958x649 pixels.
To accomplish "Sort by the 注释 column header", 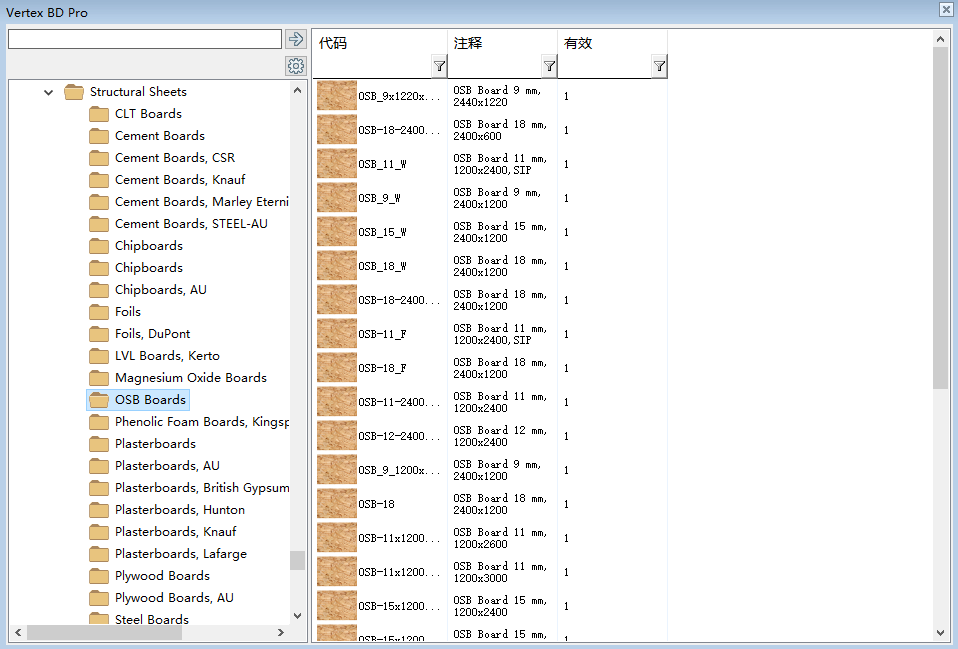I will point(468,43).
